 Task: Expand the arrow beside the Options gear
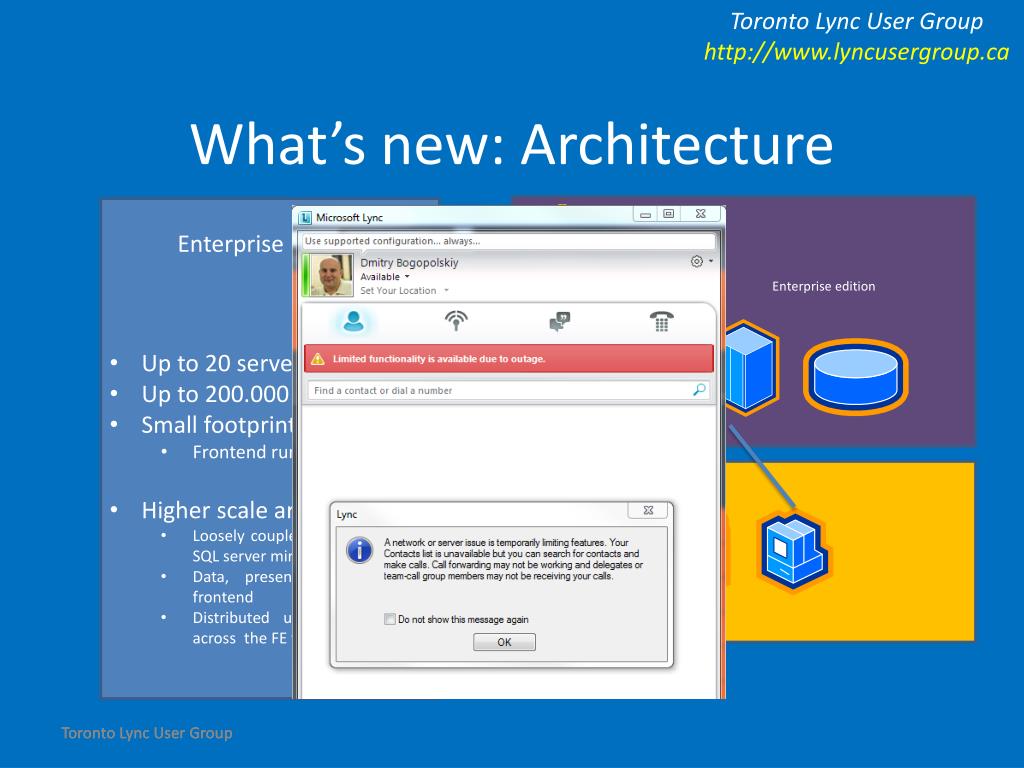tap(711, 261)
